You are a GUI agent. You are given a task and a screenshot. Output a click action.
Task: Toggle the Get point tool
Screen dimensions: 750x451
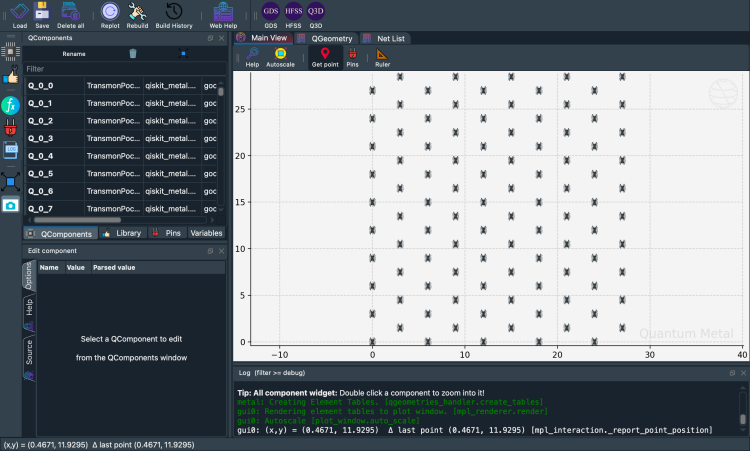(325, 57)
